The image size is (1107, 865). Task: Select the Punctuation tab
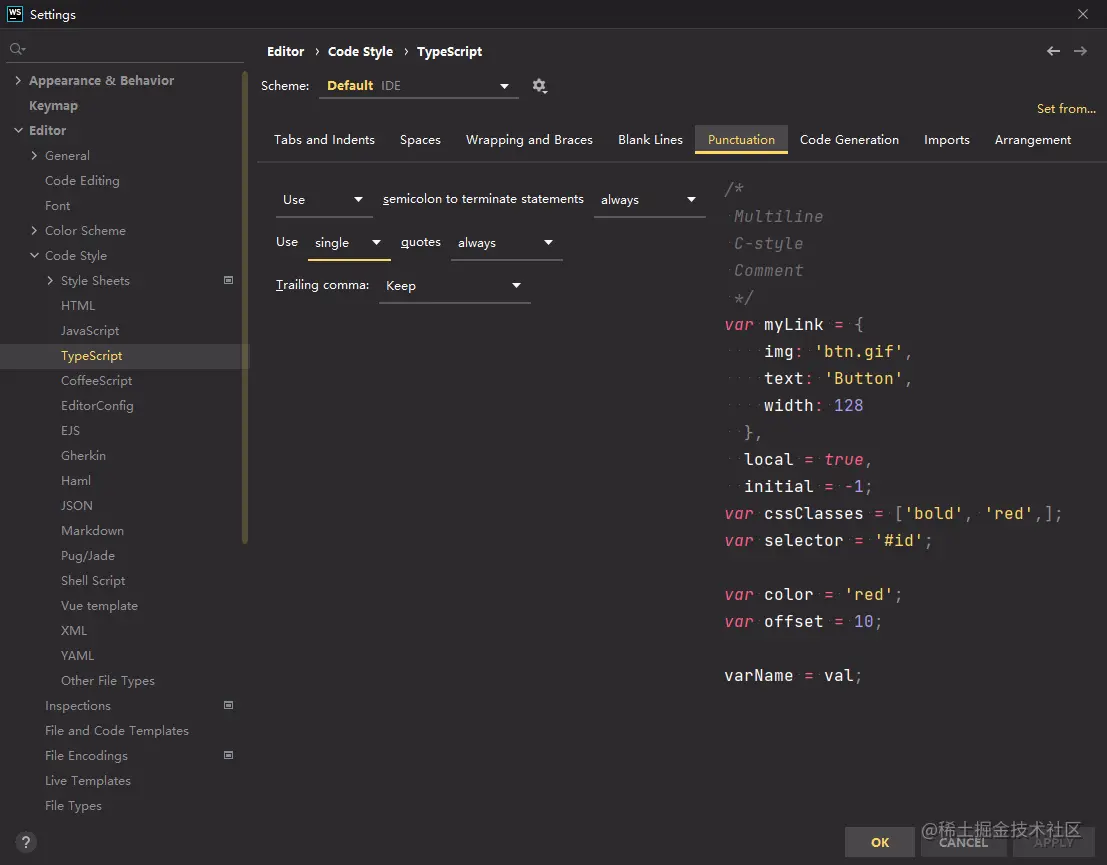pyautogui.click(x=741, y=140)
